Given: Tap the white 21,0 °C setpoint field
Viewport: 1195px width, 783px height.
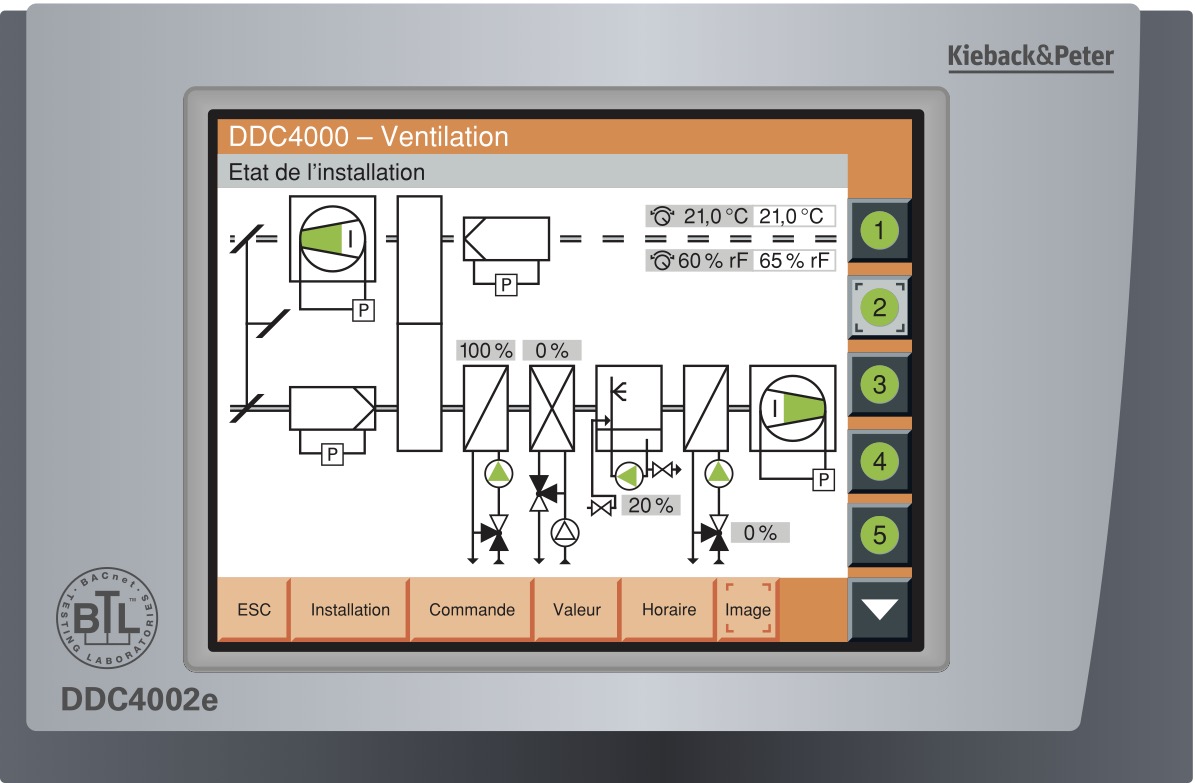Looking at the screenshot, I should click(x=793, y=217).
